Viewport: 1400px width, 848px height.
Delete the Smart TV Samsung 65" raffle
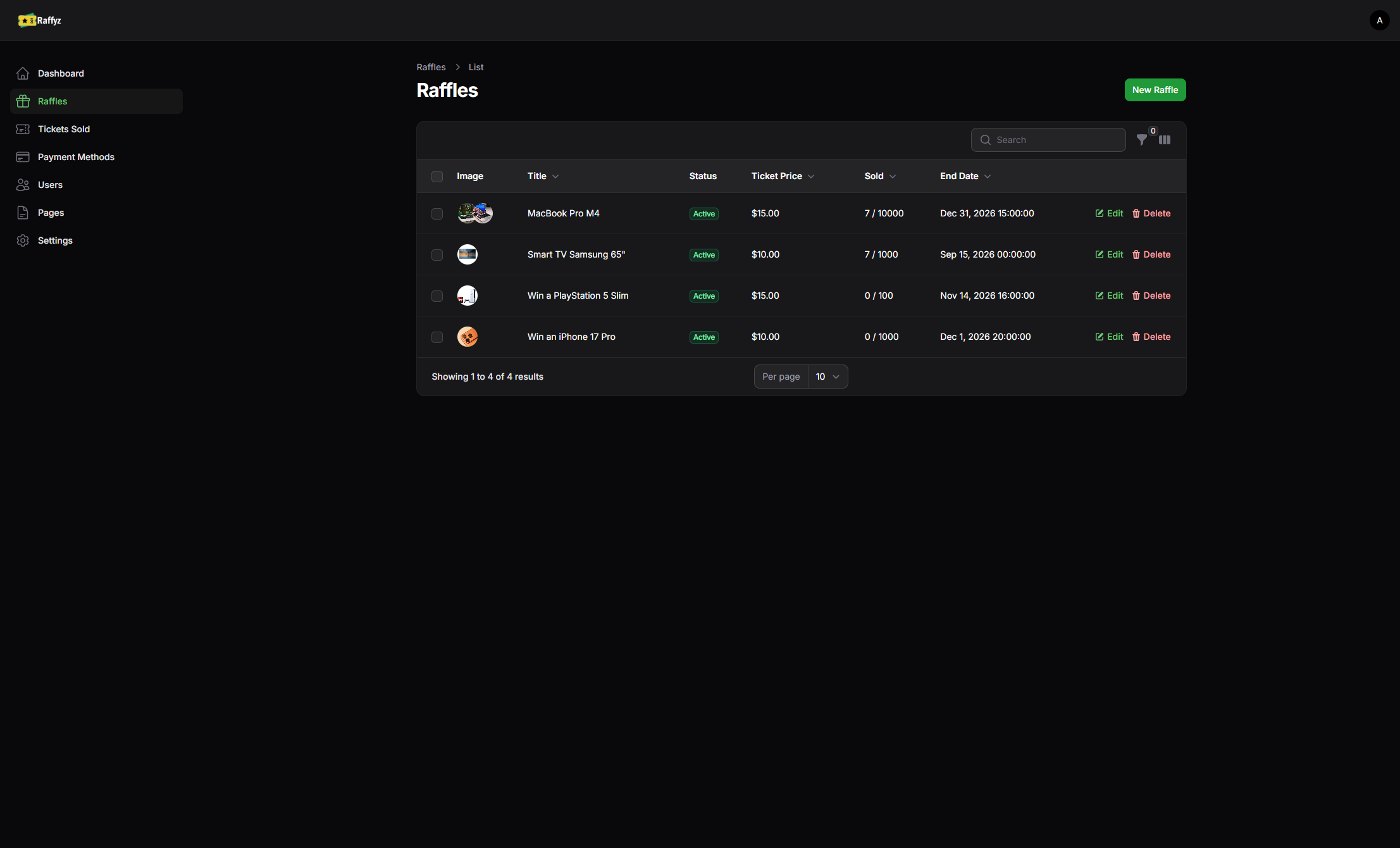tap(1151, 254)
